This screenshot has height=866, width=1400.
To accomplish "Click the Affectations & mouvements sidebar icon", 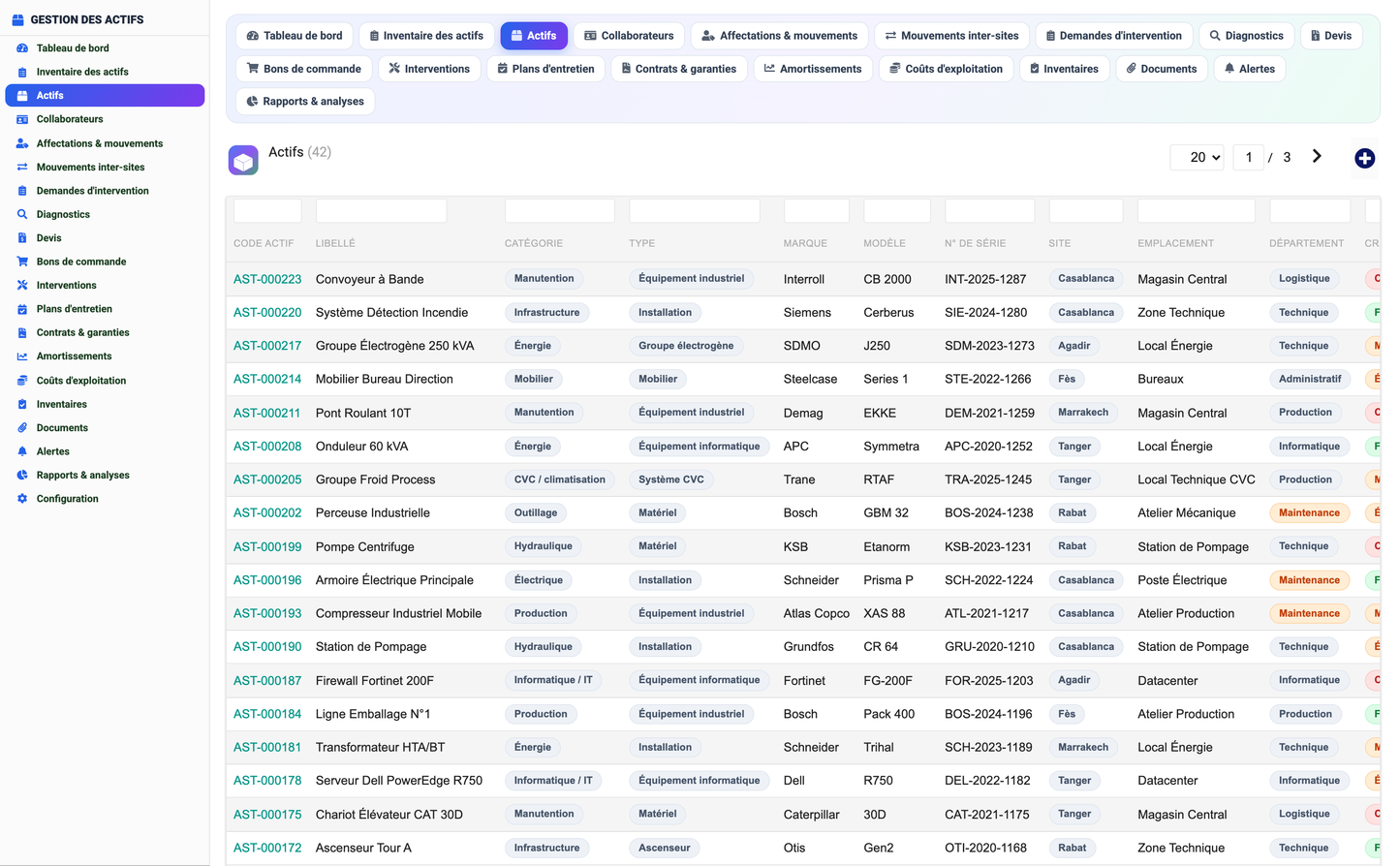I will click(22, 143).
